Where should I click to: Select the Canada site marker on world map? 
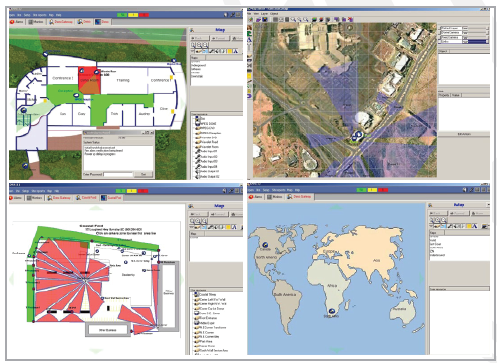coord(266,245)
